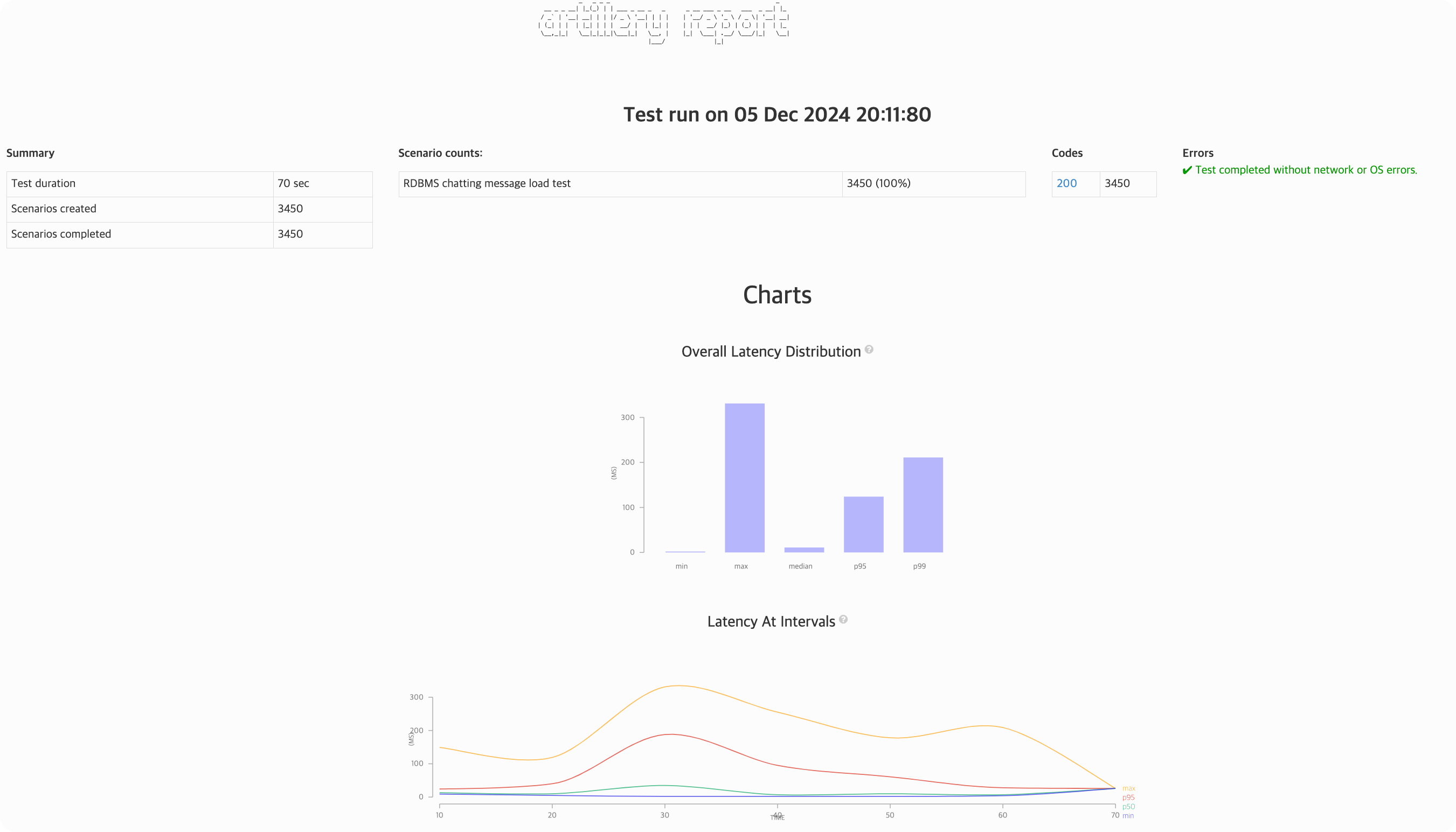
Task: Click the p95 bar in latency chart
Action: [x=863, y=524]
